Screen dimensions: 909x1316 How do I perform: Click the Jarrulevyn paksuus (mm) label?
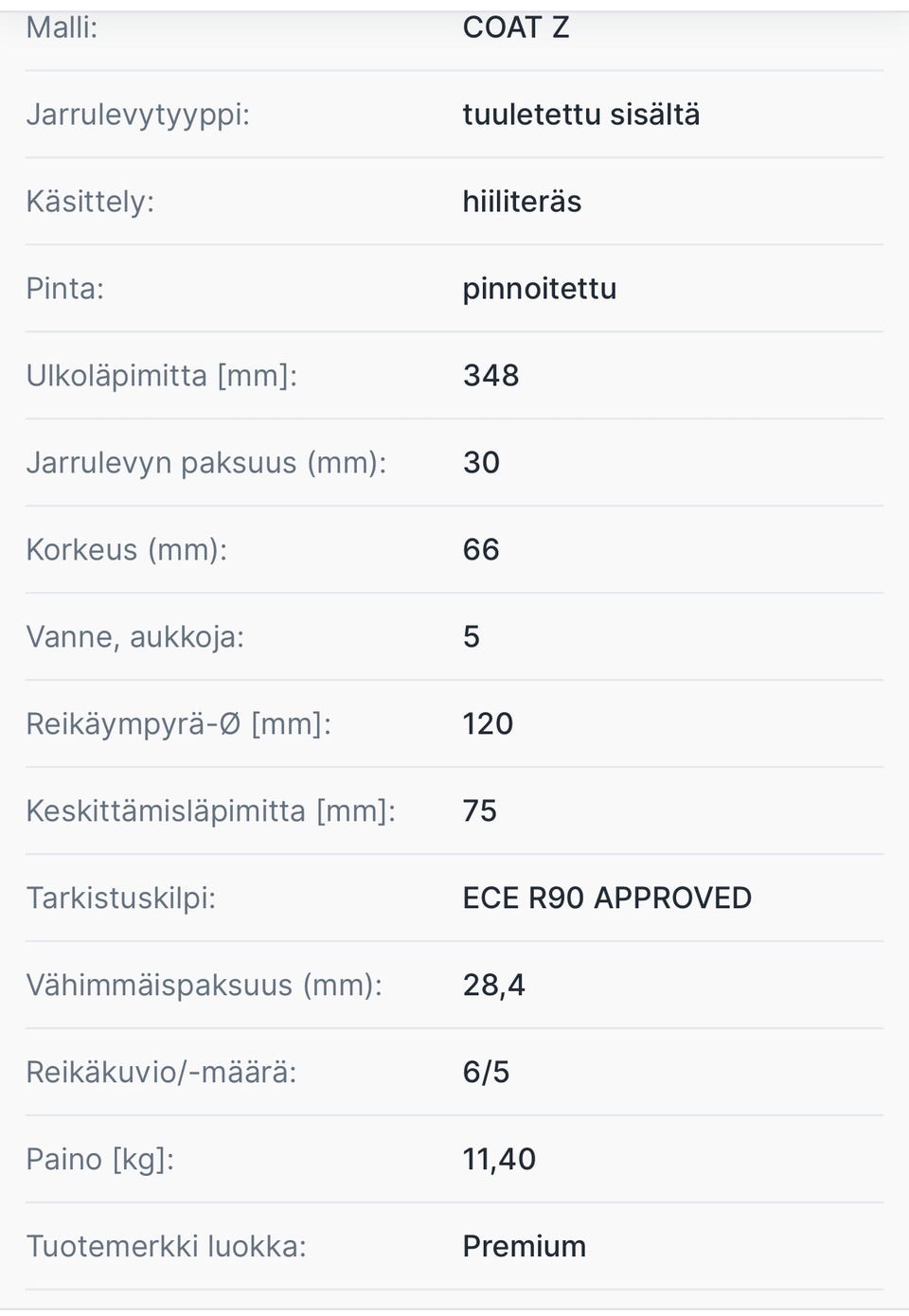pyautogui.click(x=205, y=463)
